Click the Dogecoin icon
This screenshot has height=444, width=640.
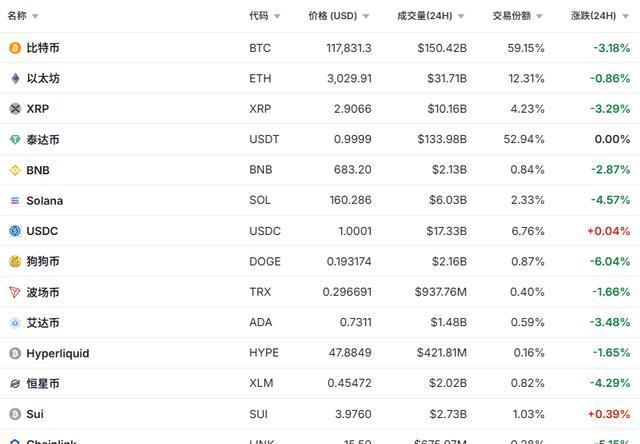(x=15, y=262)
